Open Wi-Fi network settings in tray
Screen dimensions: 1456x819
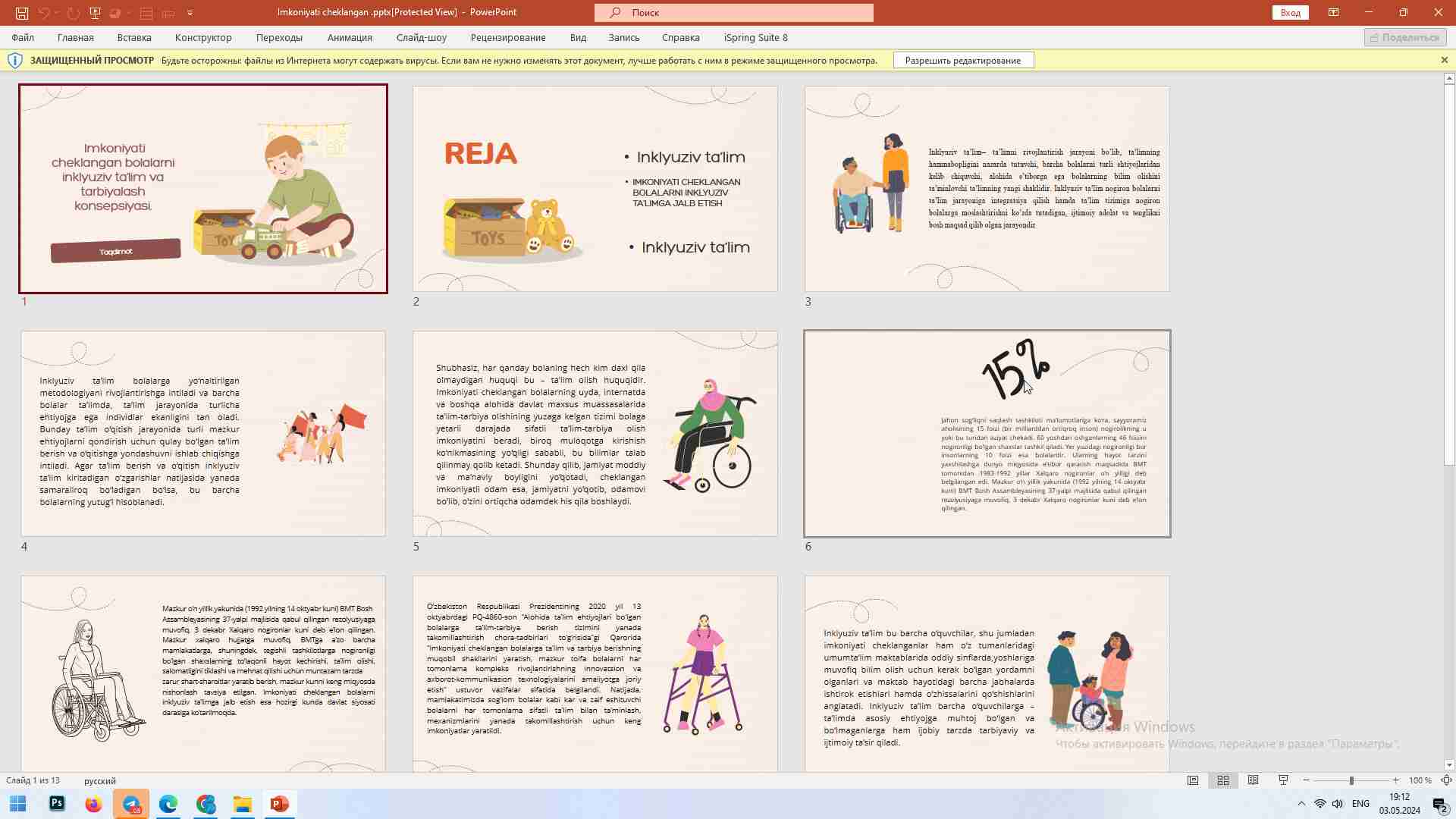(x=1320, y=804)
